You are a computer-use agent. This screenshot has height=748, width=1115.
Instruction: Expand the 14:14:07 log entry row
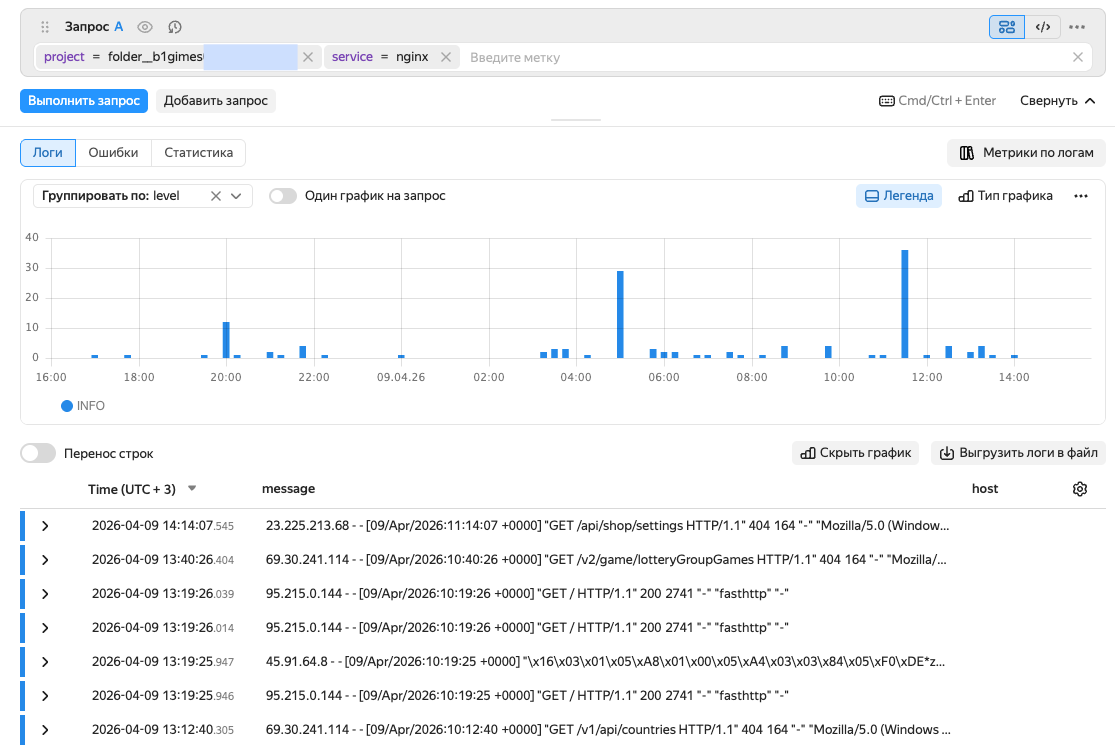coord(45,526)
